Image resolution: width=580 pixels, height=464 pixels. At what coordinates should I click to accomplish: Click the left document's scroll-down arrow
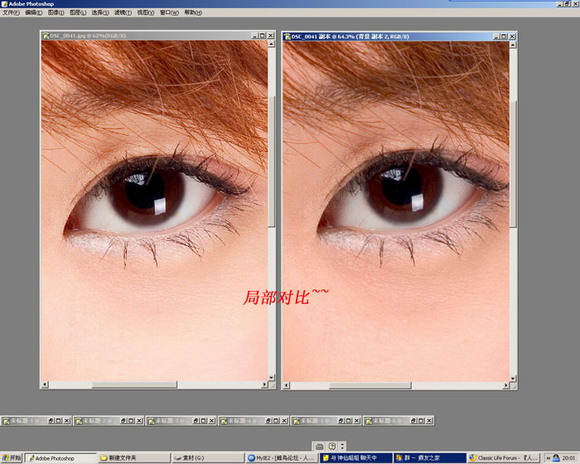point(271,378)
